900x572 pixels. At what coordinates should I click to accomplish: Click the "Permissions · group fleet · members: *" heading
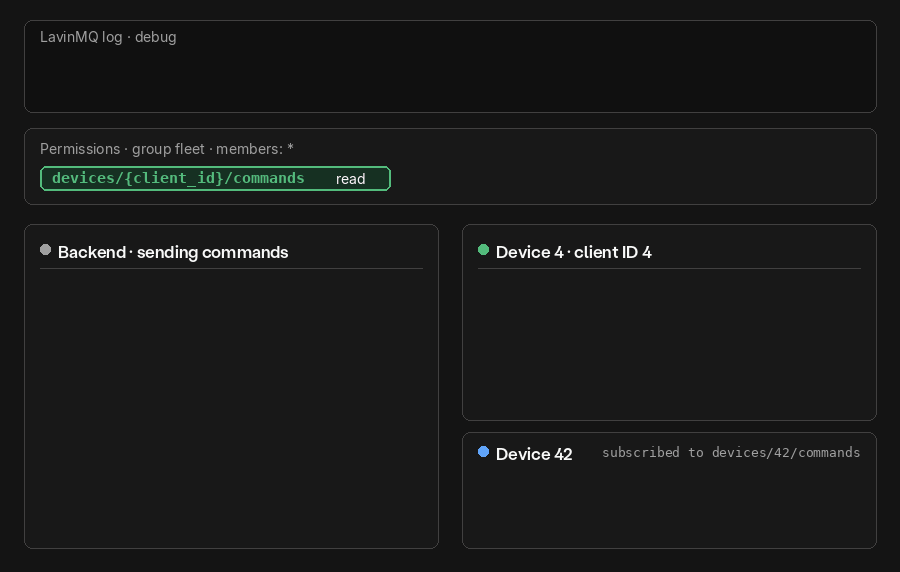tap(166, 149)
